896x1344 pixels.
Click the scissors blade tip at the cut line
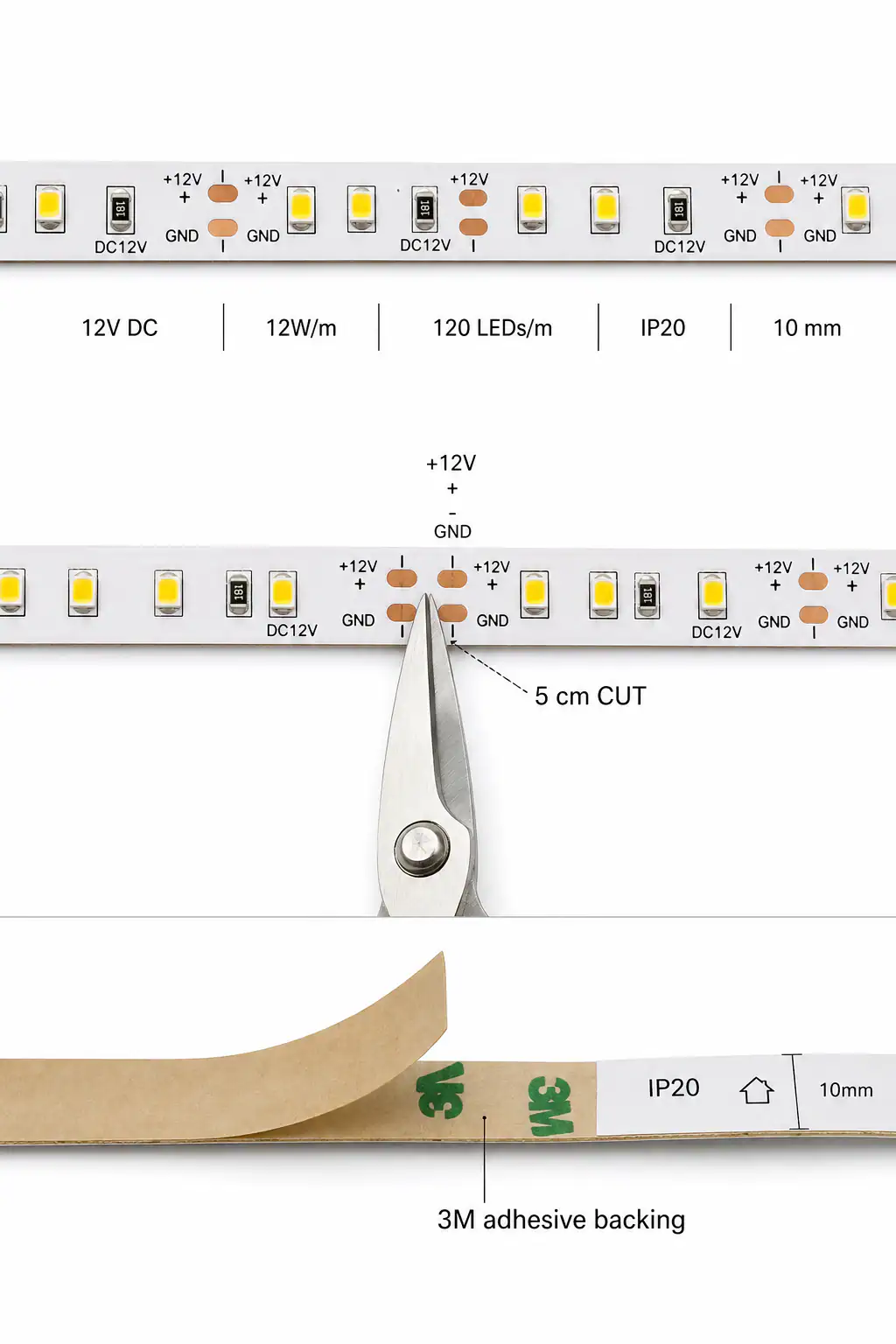428,598
